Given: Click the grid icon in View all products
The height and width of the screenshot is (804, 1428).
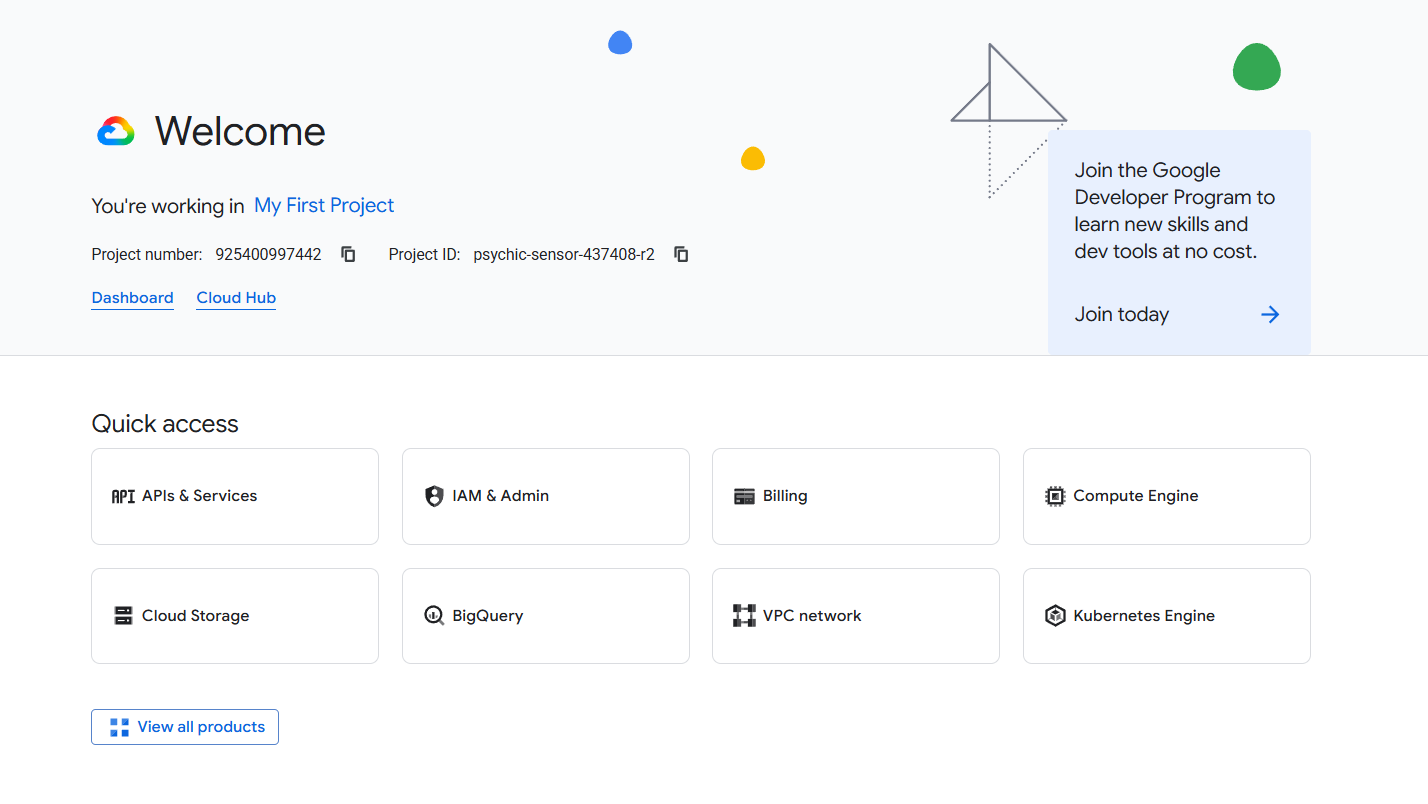Looking at the screenshot, I should pyautogui.click(x=120, y=727).
